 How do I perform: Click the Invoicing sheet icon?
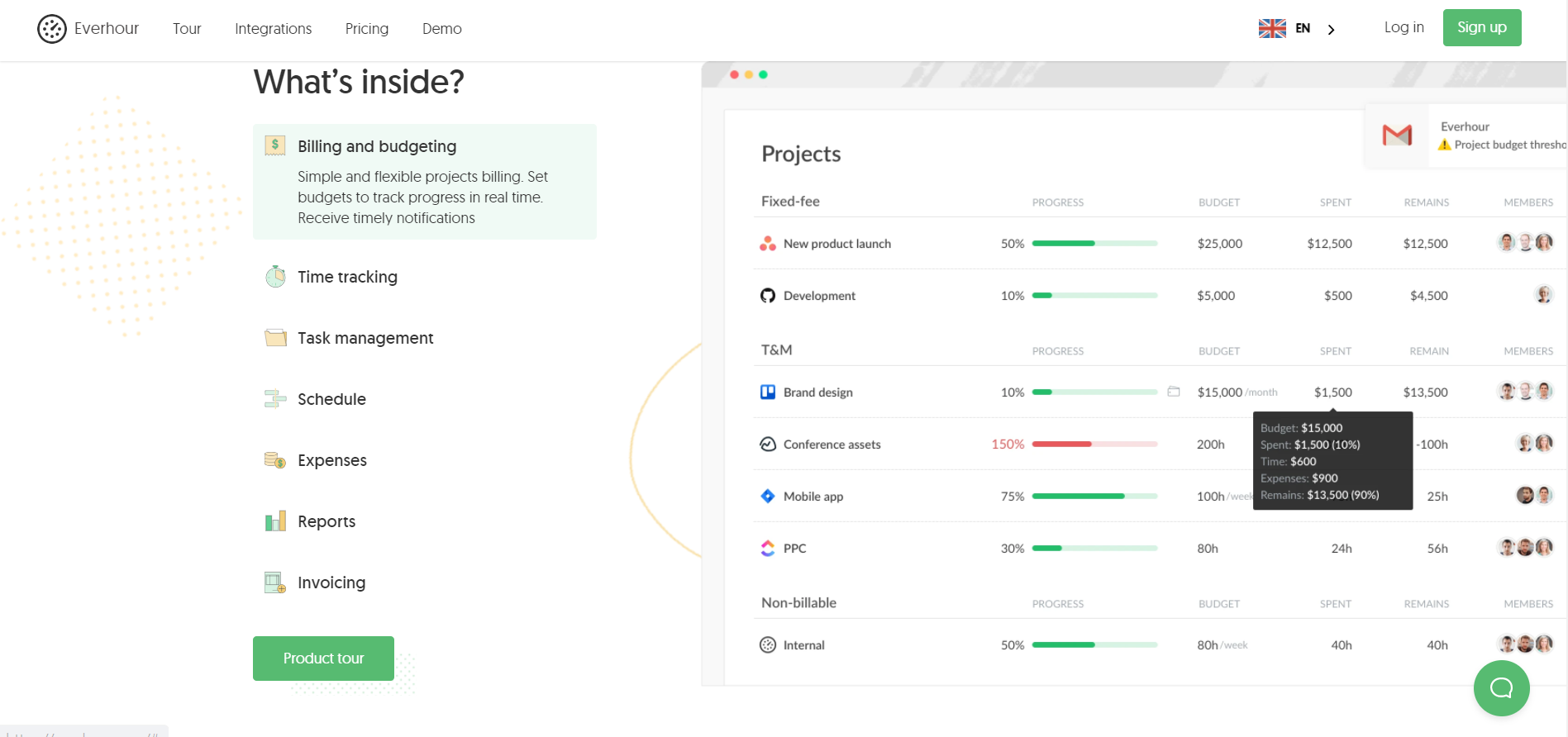(275, 582)
